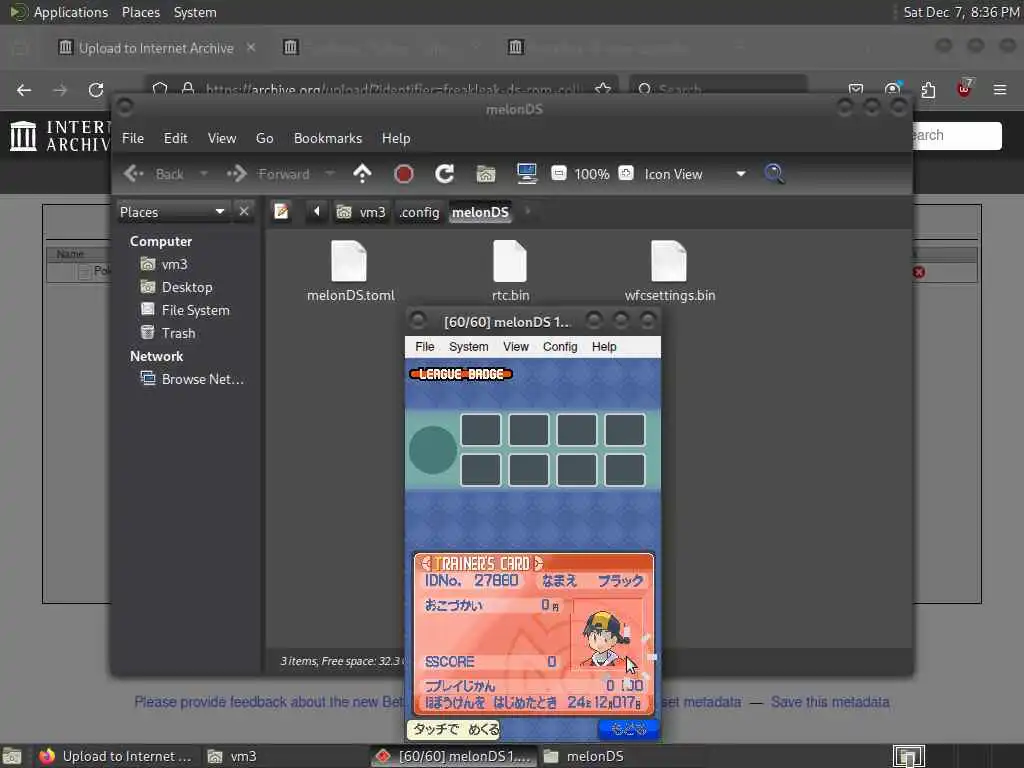Open Computer location icon in toolbar
1024x768 pixels.
pyautogui.click(x=526, y=174)
